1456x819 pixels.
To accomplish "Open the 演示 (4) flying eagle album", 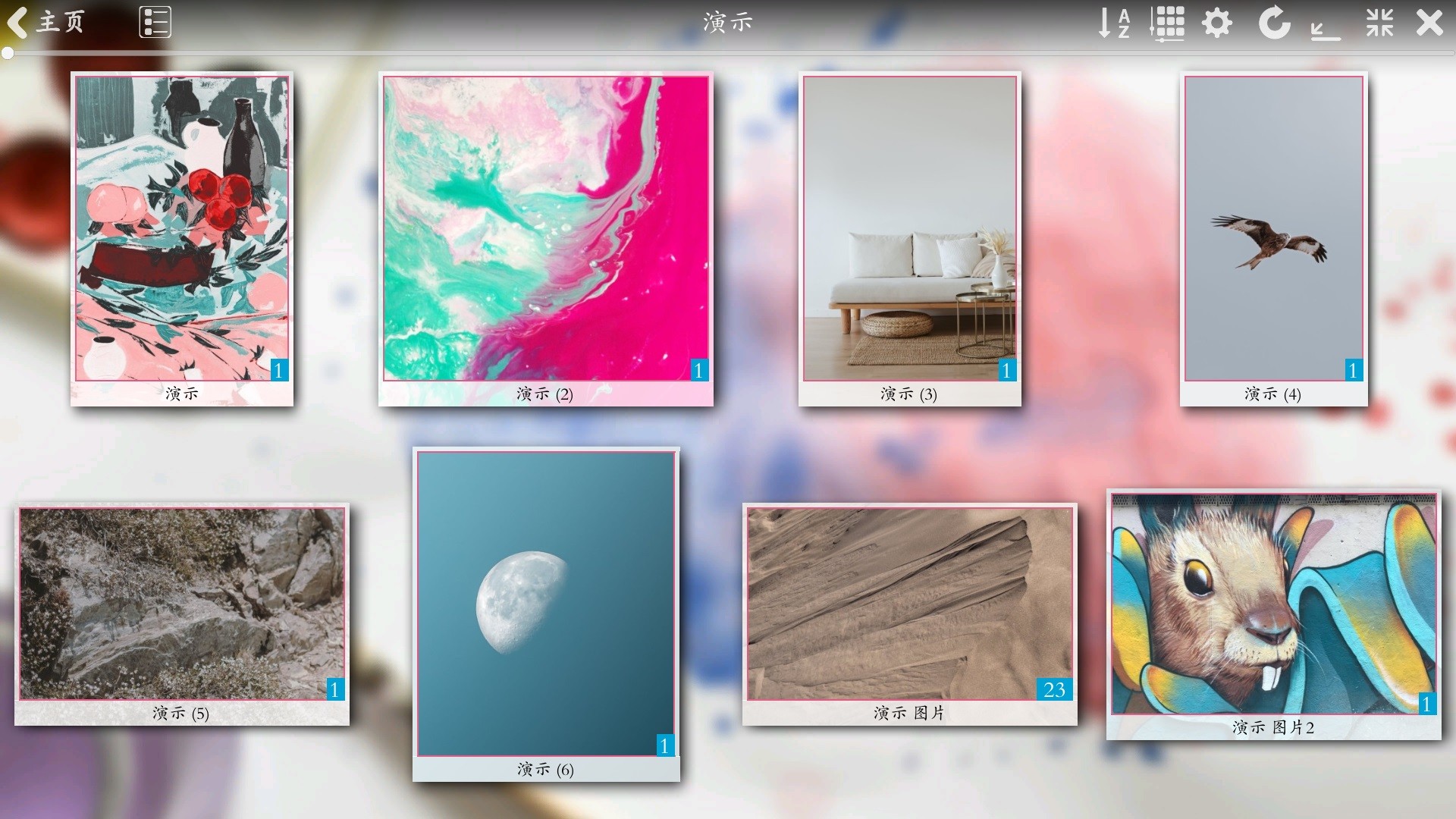I will pyautogui.click(x=1273, y=227).
